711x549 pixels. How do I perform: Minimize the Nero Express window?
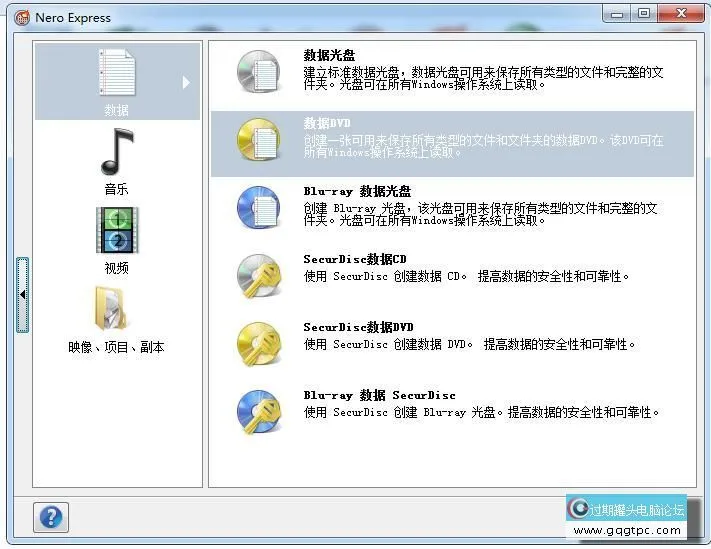coord(617,14)
